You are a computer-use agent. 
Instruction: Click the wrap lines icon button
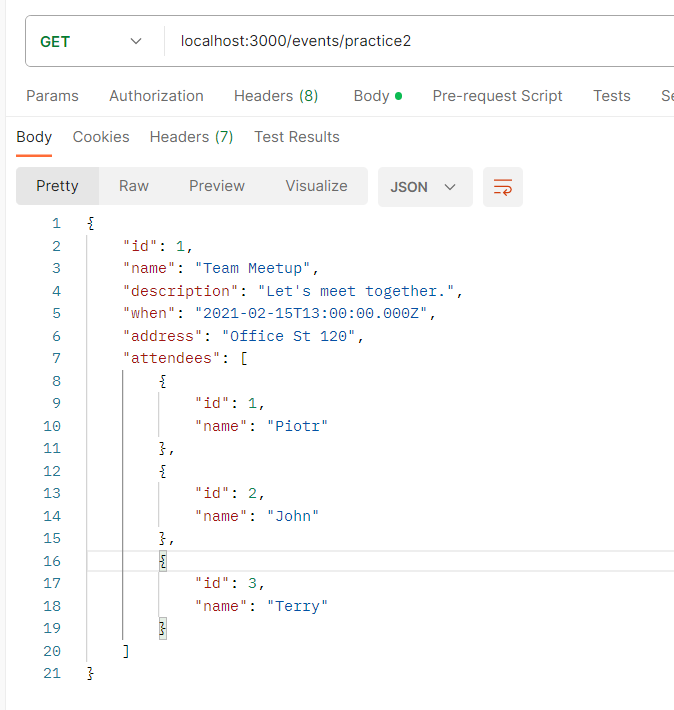503,187
